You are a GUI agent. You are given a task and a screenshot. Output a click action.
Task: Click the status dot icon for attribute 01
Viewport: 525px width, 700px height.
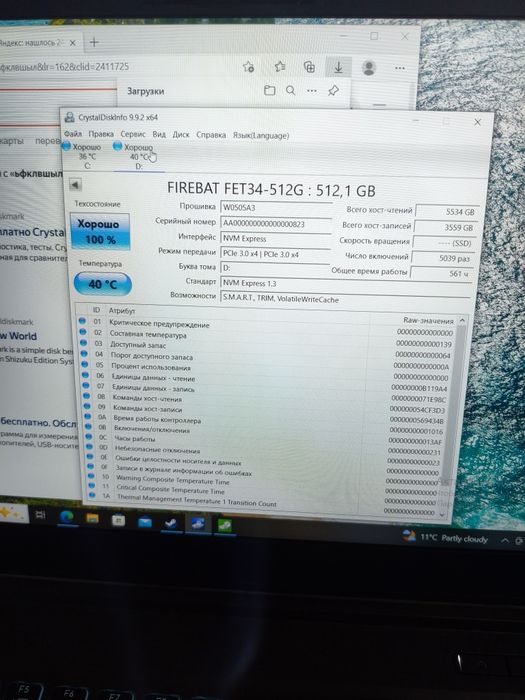pyautogui.click(x=82, y=321)
